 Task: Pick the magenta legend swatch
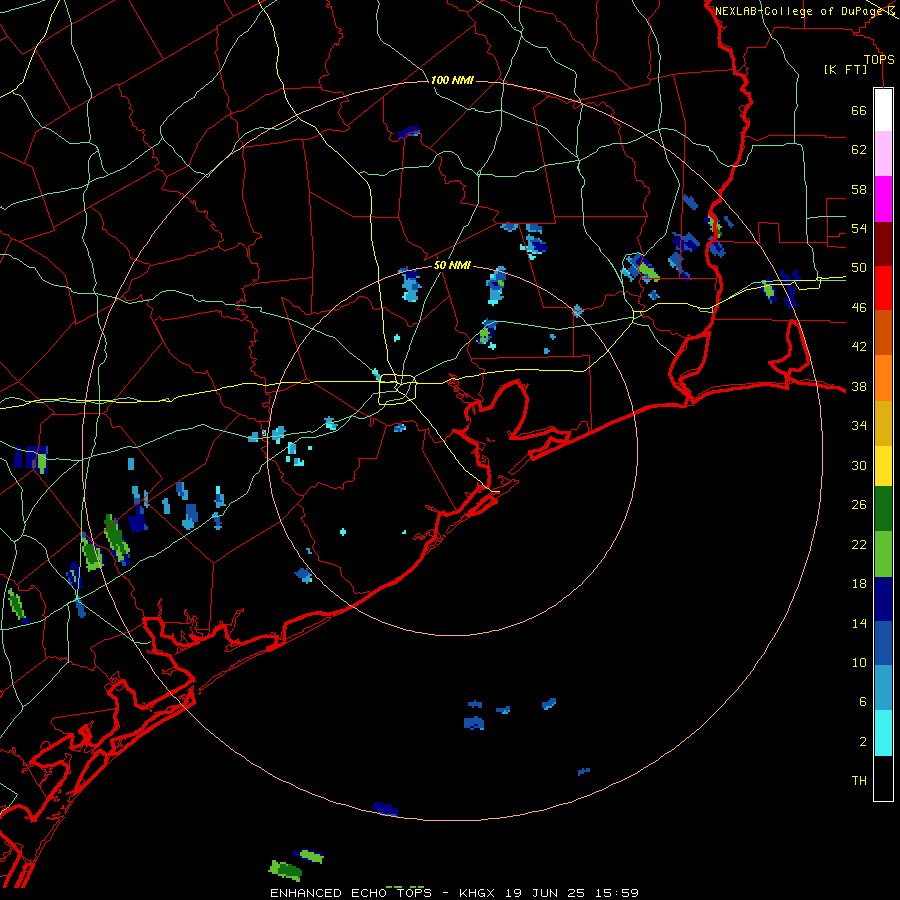883,199
